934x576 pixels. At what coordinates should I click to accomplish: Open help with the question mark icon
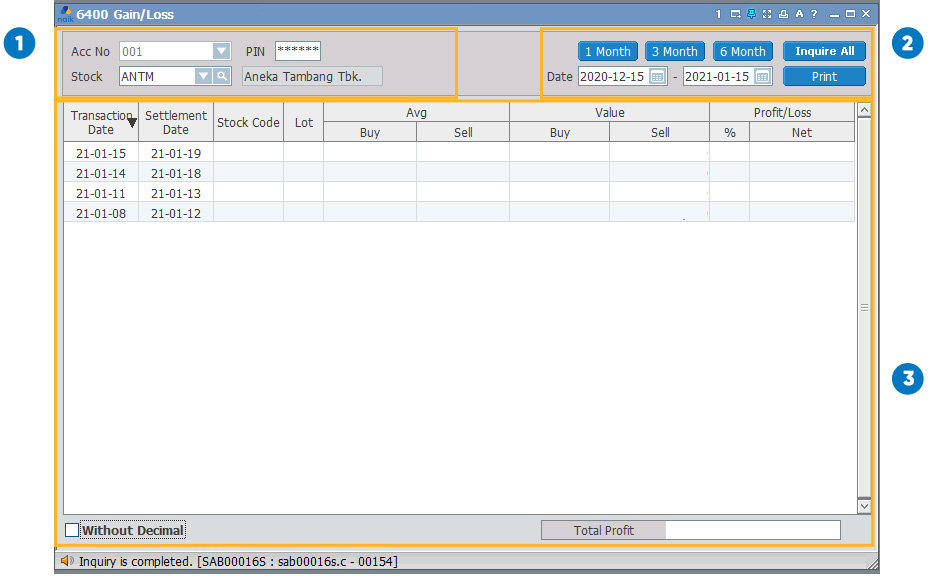coord(814,14)
